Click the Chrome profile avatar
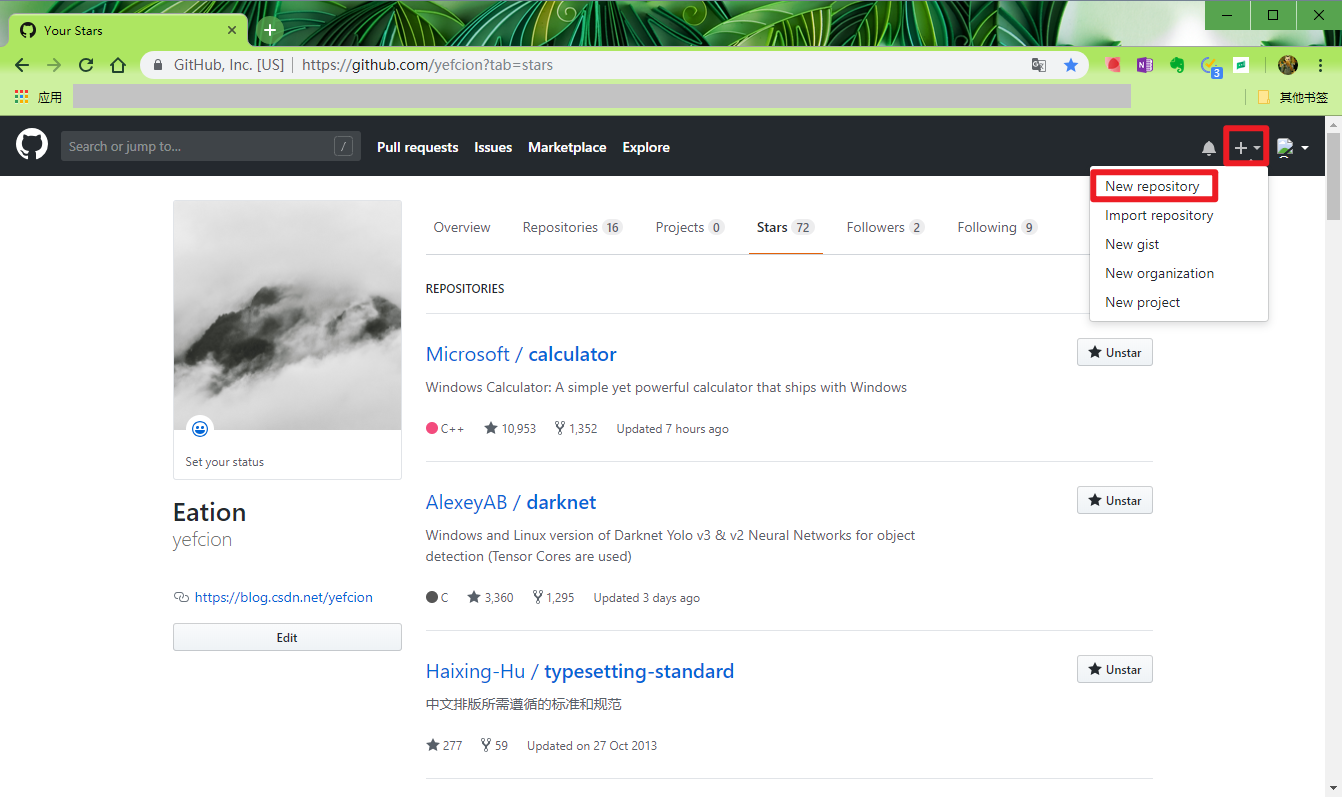 pyautogui.click(x=1288, y=65)
